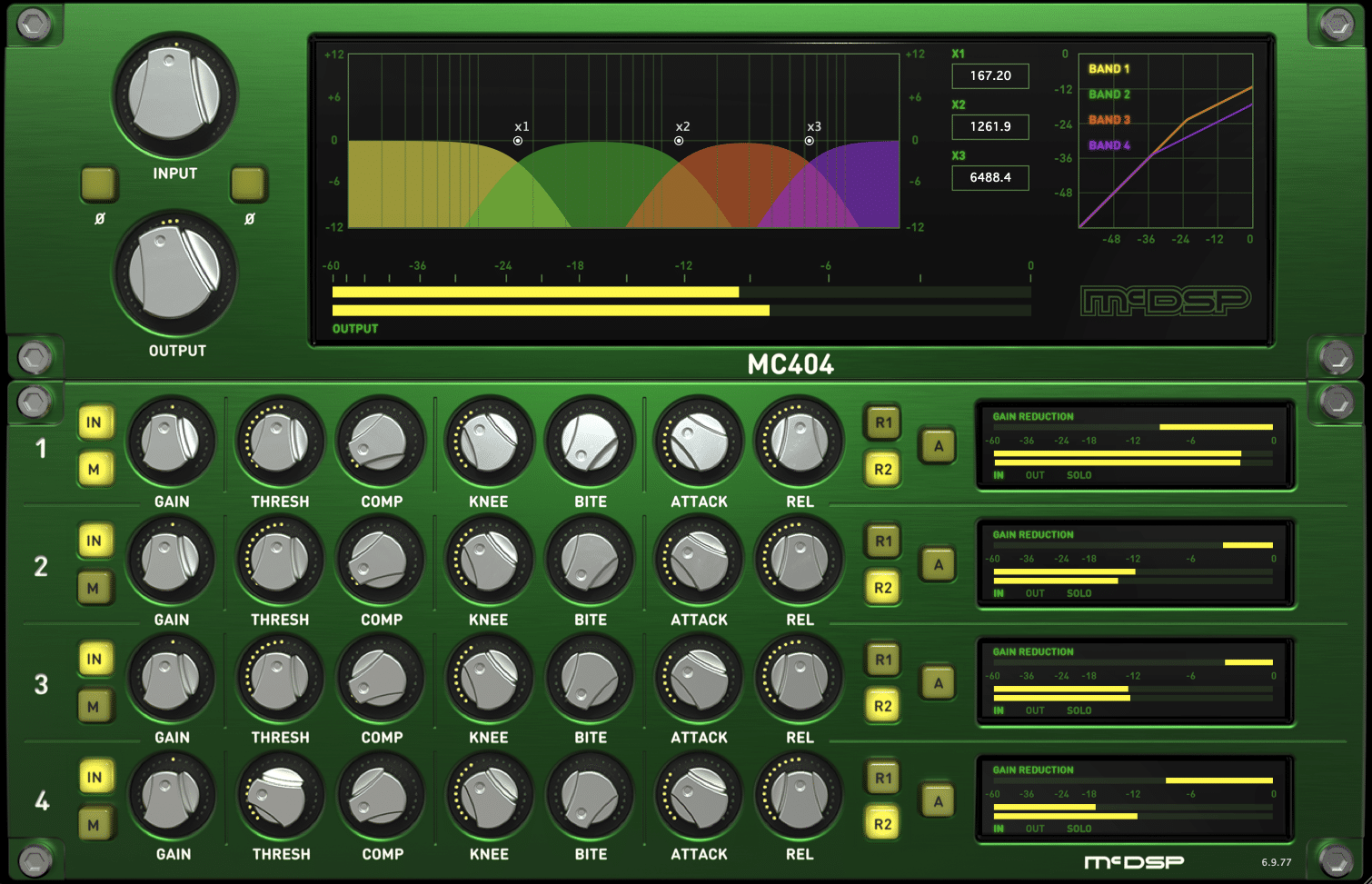
Task: Click band 3 BITE knob
Action: [x=590, y=679]
